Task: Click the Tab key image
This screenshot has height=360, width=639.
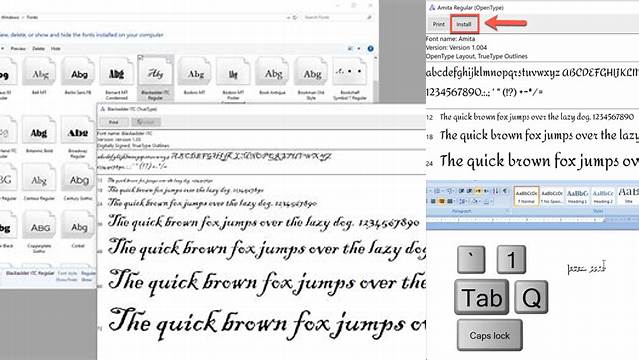Action: [x=482, y=297]
